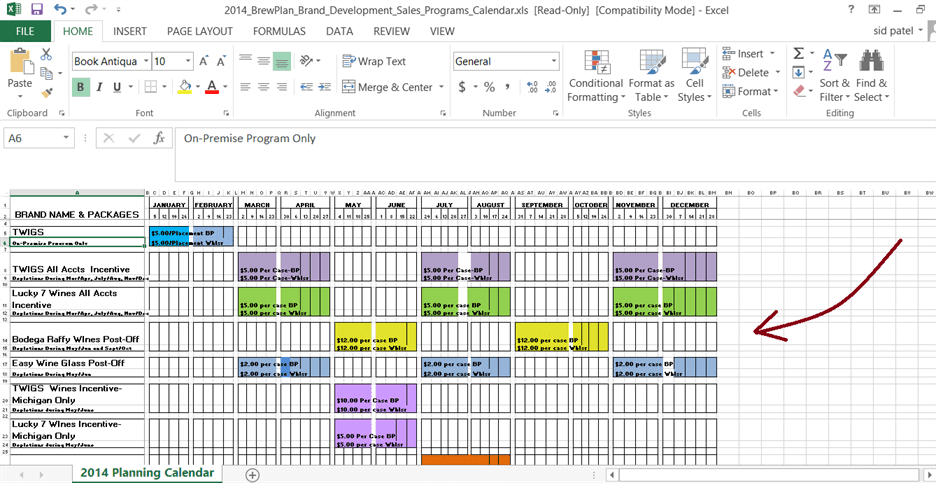The width and height of the screenshot is (936, 483).
Task: Toggle Underline formatting
Action: tap(116, 87)
